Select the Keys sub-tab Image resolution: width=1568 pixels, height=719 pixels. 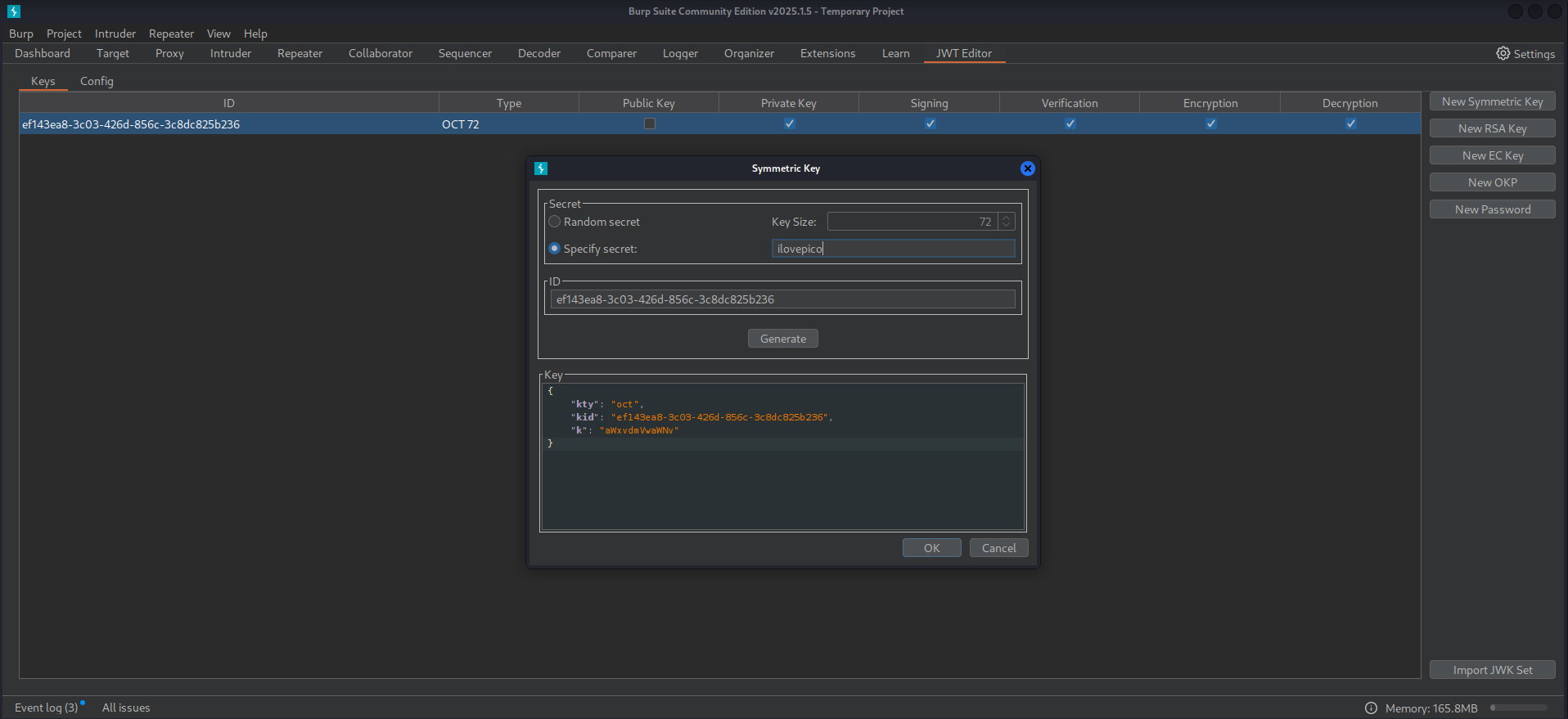click(43, 81)
